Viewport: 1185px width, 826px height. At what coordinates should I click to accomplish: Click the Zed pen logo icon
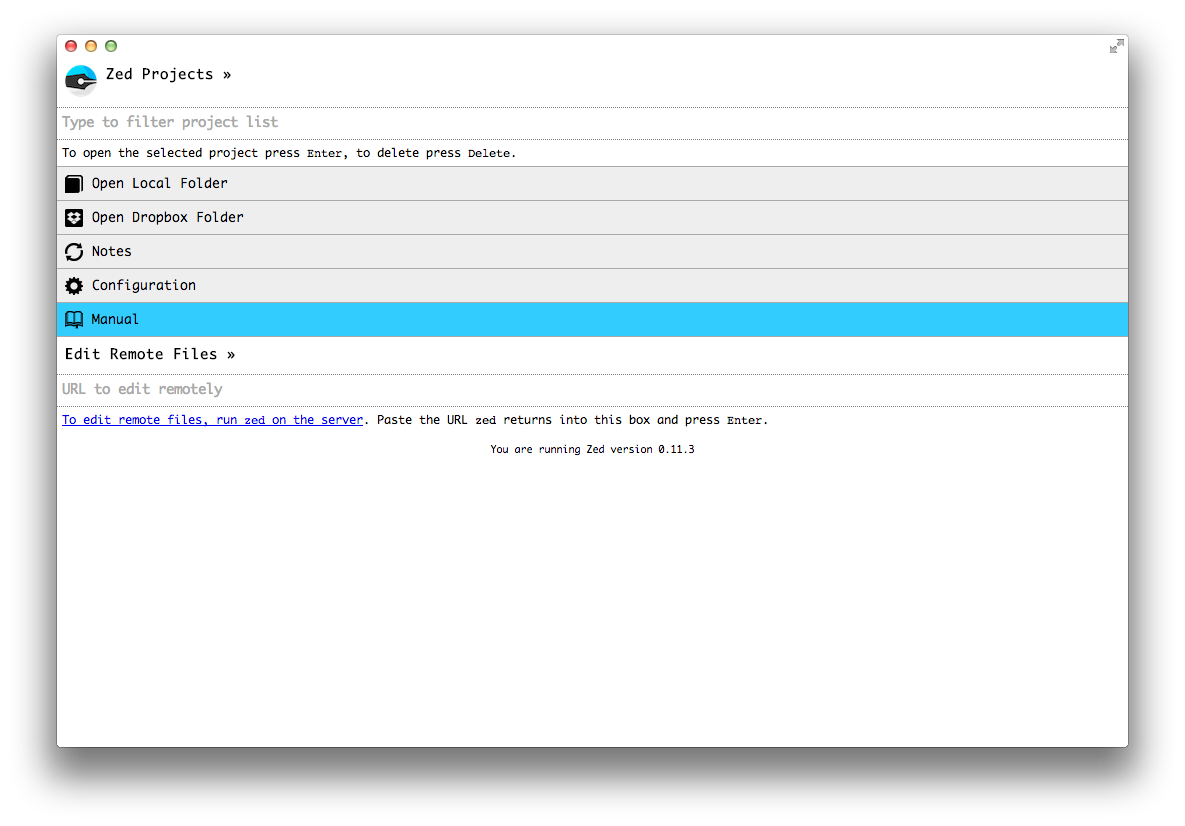[x=80, y=79]
